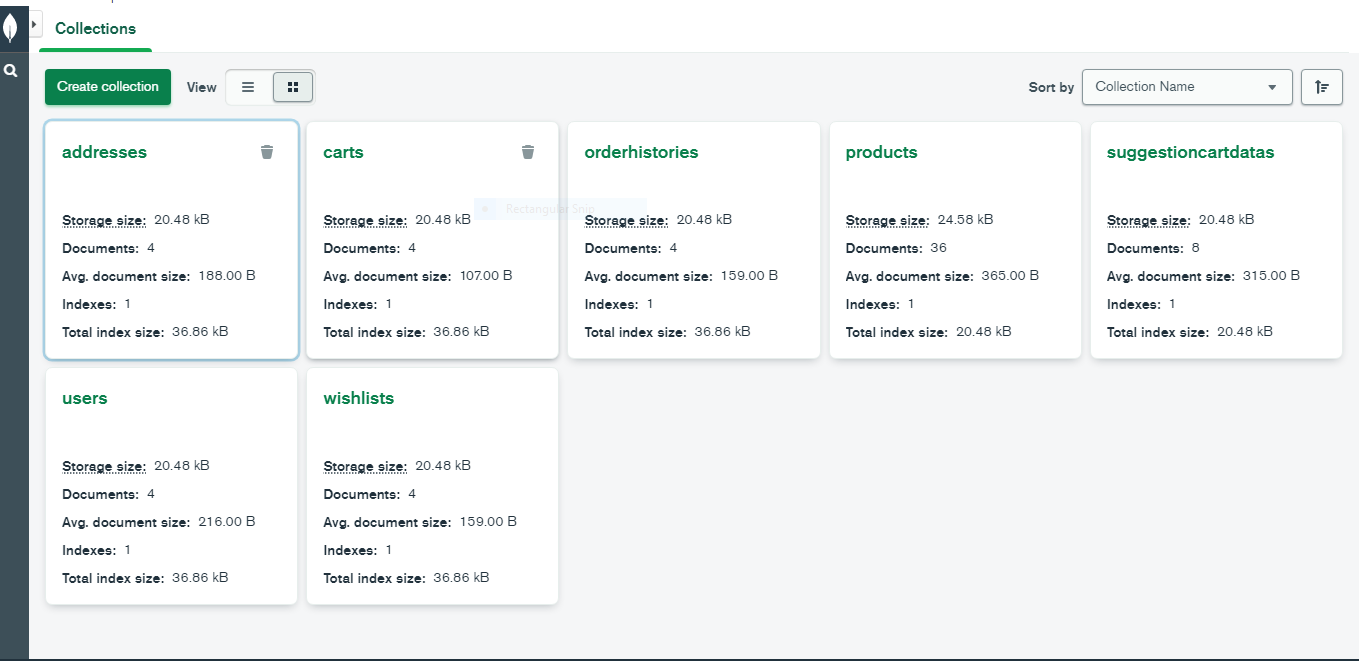Switch to list view
The width and height of the screenshot is (1359, 661).
pos(248,87)
